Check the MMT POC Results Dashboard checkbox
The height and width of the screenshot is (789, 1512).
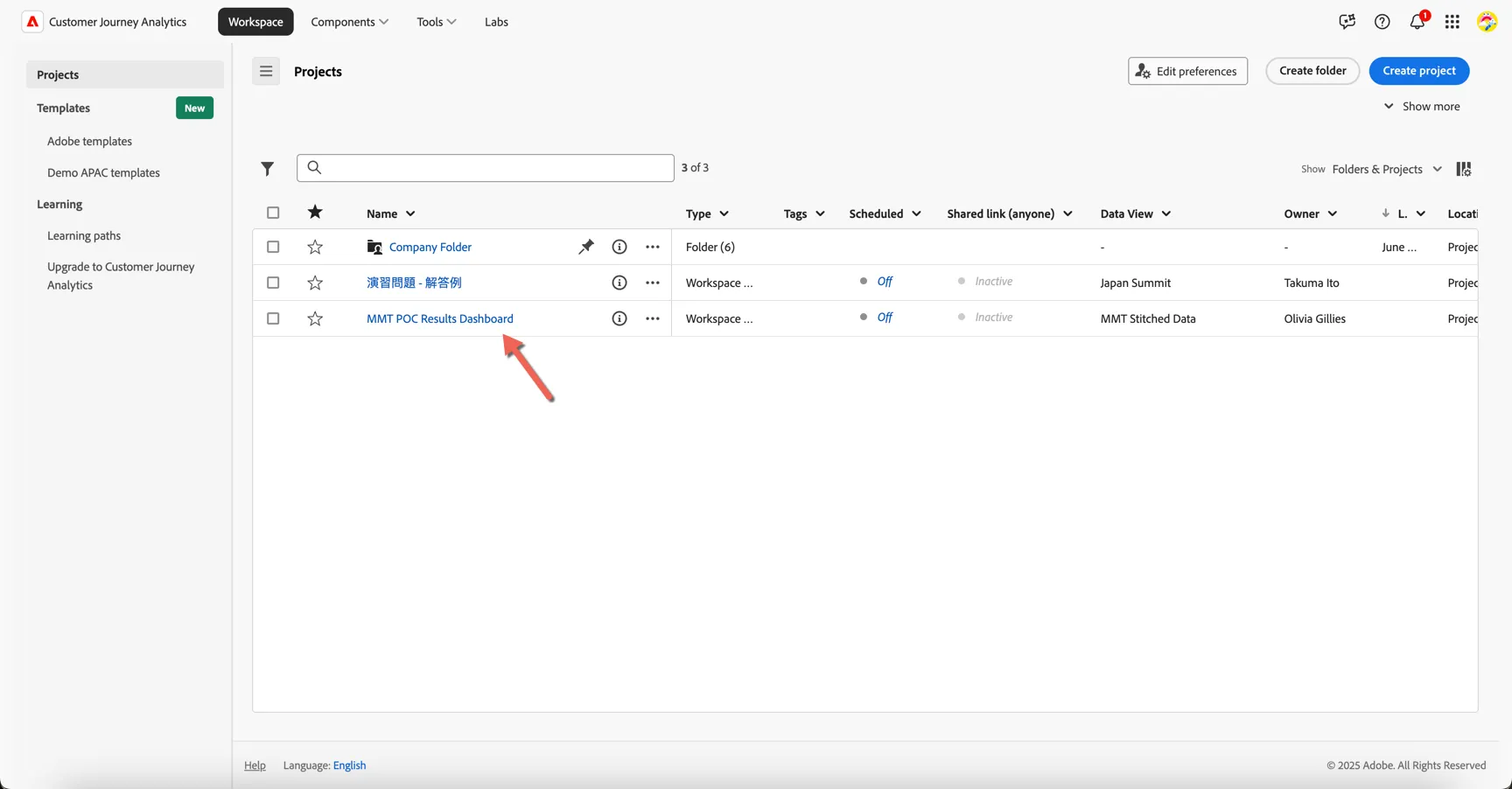273,318
